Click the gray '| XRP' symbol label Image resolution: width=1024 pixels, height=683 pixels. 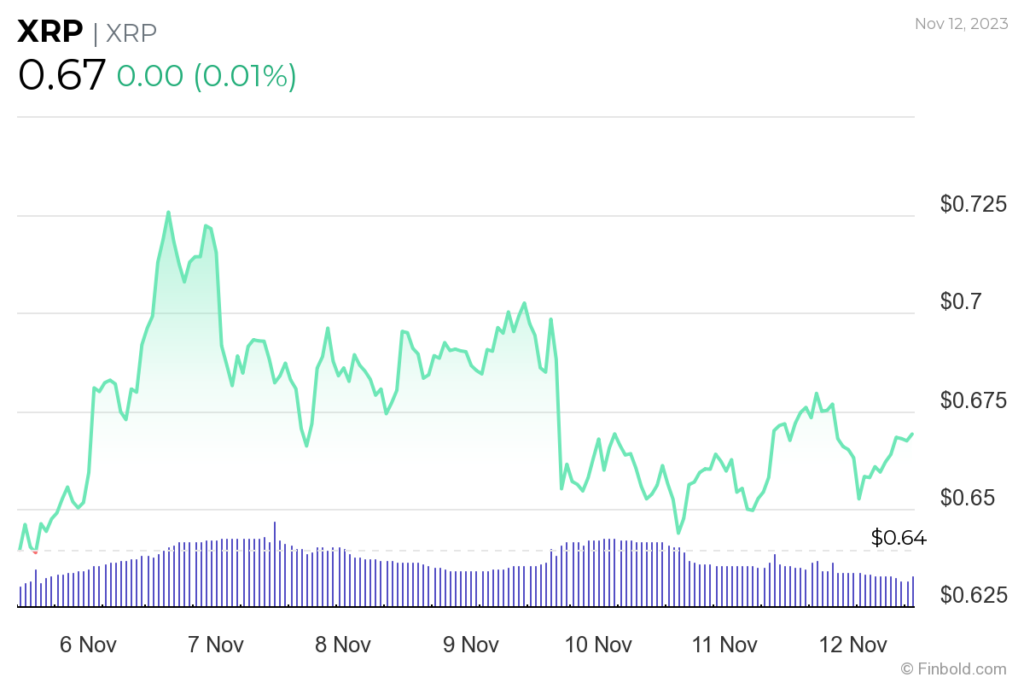[125, 33]
